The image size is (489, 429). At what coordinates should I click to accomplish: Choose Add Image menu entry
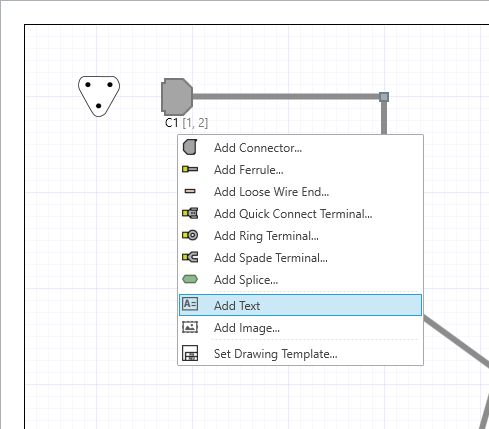(300, 328)
